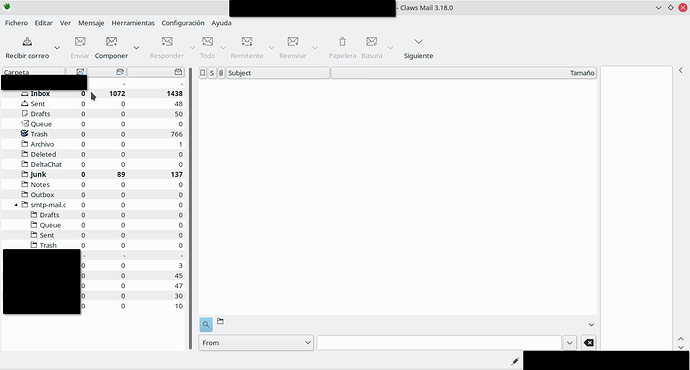690x370 pixels.
Task: Open the Fichero menu
Action: coord(16,23)
